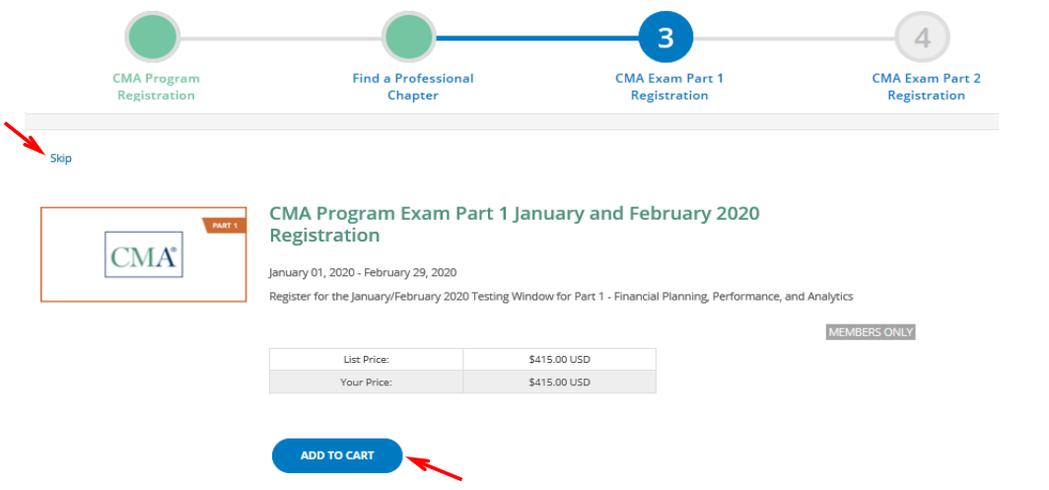The image size is (1049, 490).
Task: Click the MEMBERS ONLY badge
Action: (870, 332)
